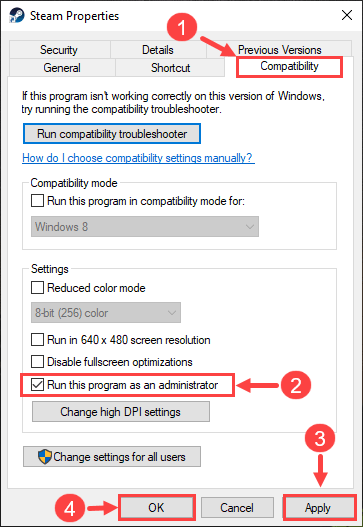Check Run in 640 x 480 screen resolution

37,340
